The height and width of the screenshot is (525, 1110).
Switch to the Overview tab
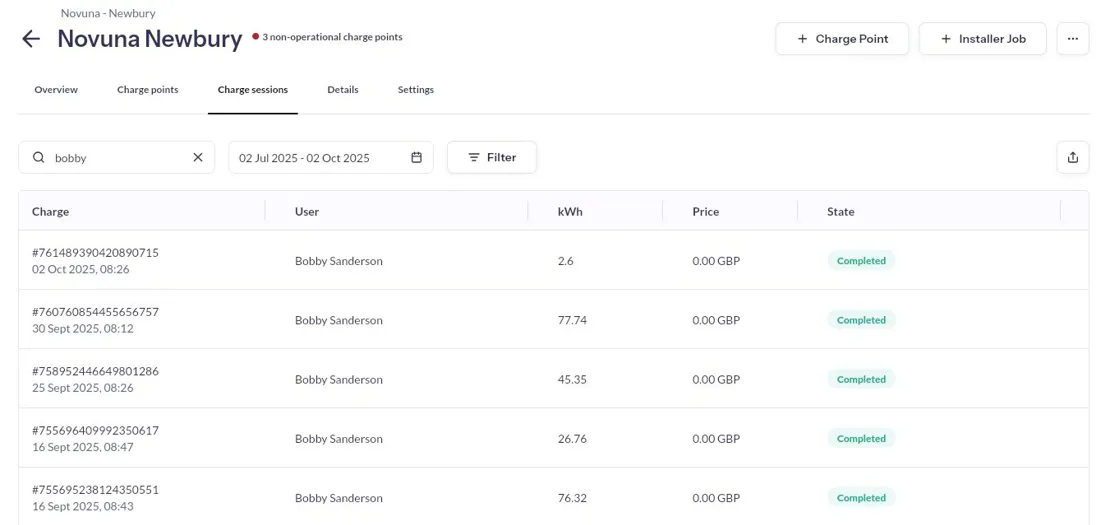pyautogui.click(x=56, y=90)
